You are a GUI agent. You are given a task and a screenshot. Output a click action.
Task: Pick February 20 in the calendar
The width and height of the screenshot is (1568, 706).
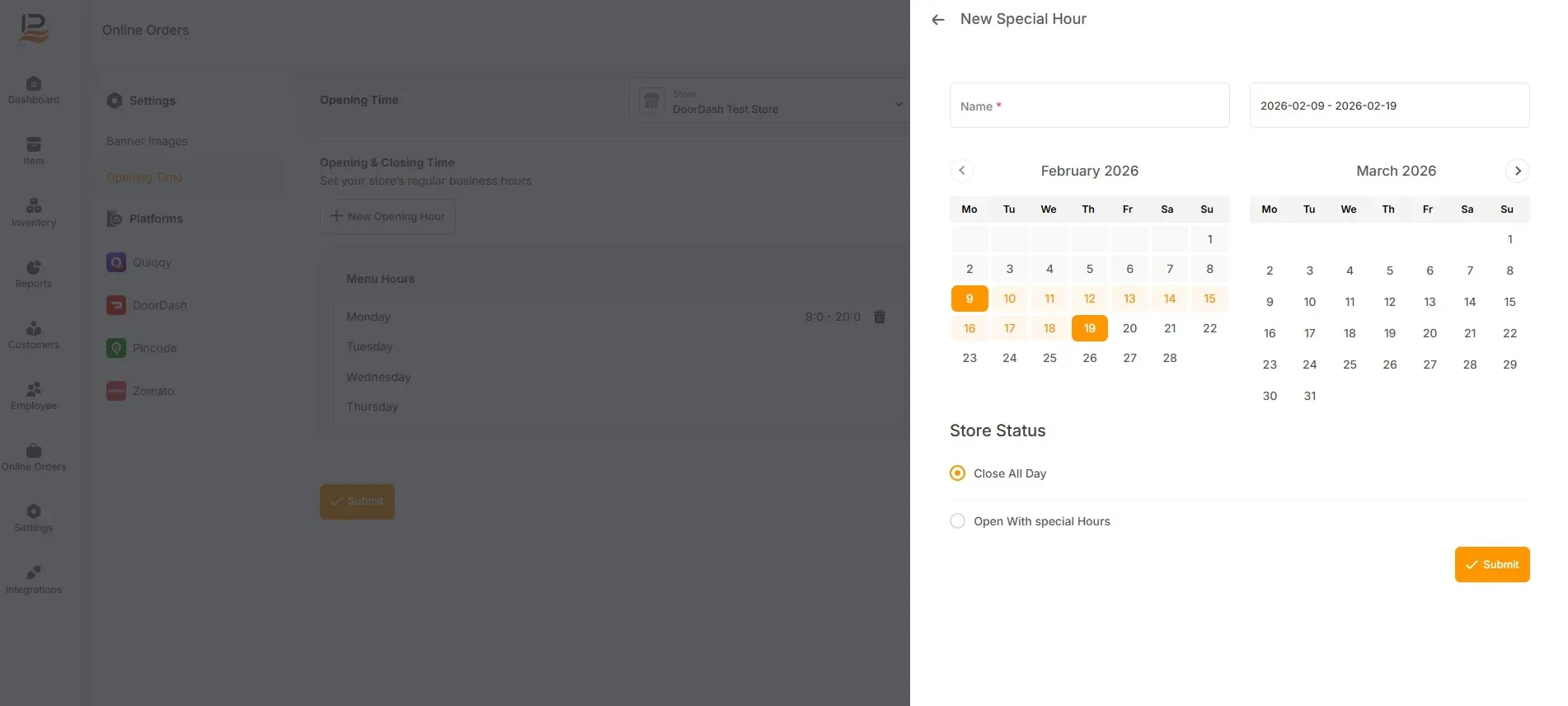tap(1129, 328)
